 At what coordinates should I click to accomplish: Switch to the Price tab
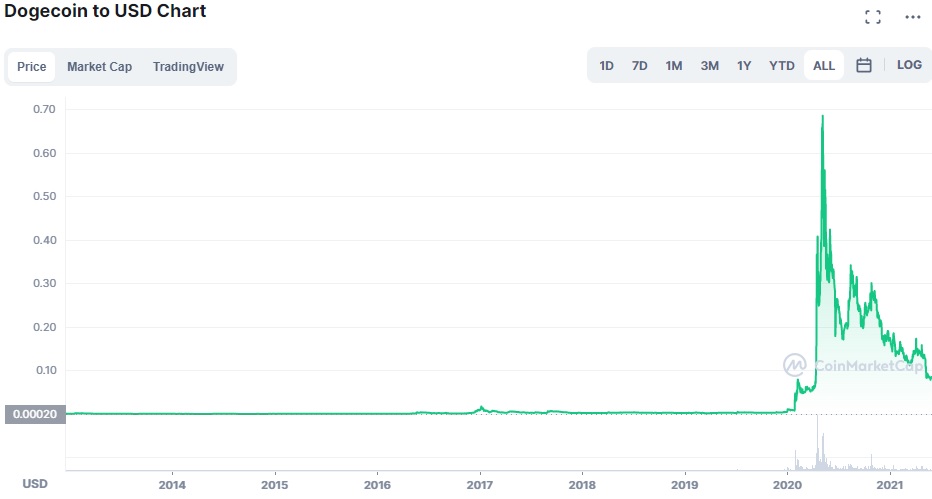[x=32, y=67]
